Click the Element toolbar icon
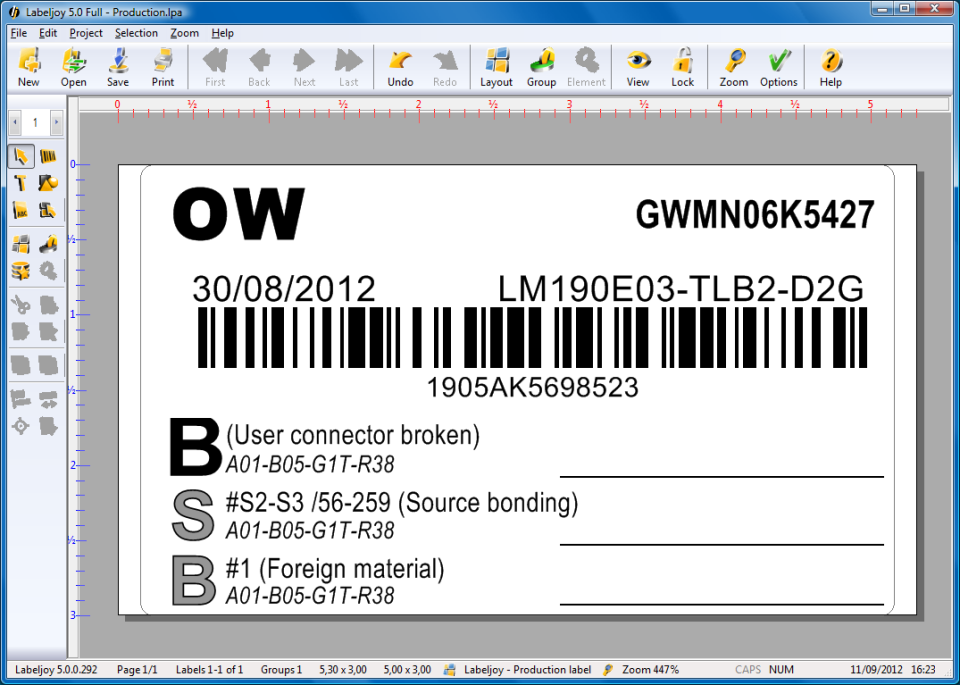This screenshot has height=685, width=960. coord(586,67)
